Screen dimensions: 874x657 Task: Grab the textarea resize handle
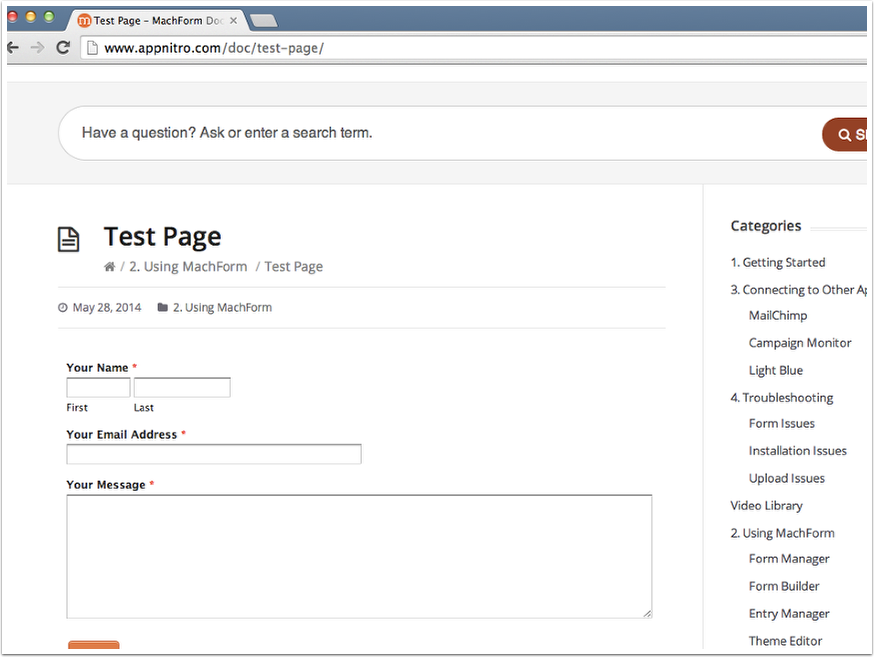tap(647, 614)
